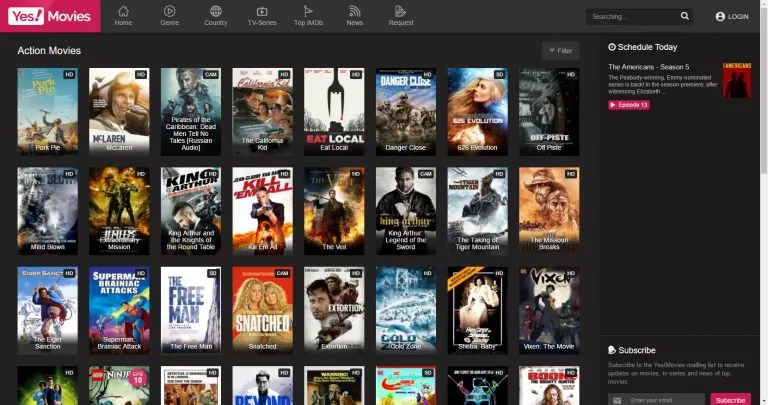The image size is (768, 405).
Task: Click the Subscribe section bell icon
Action: click(x=612, y=350)
